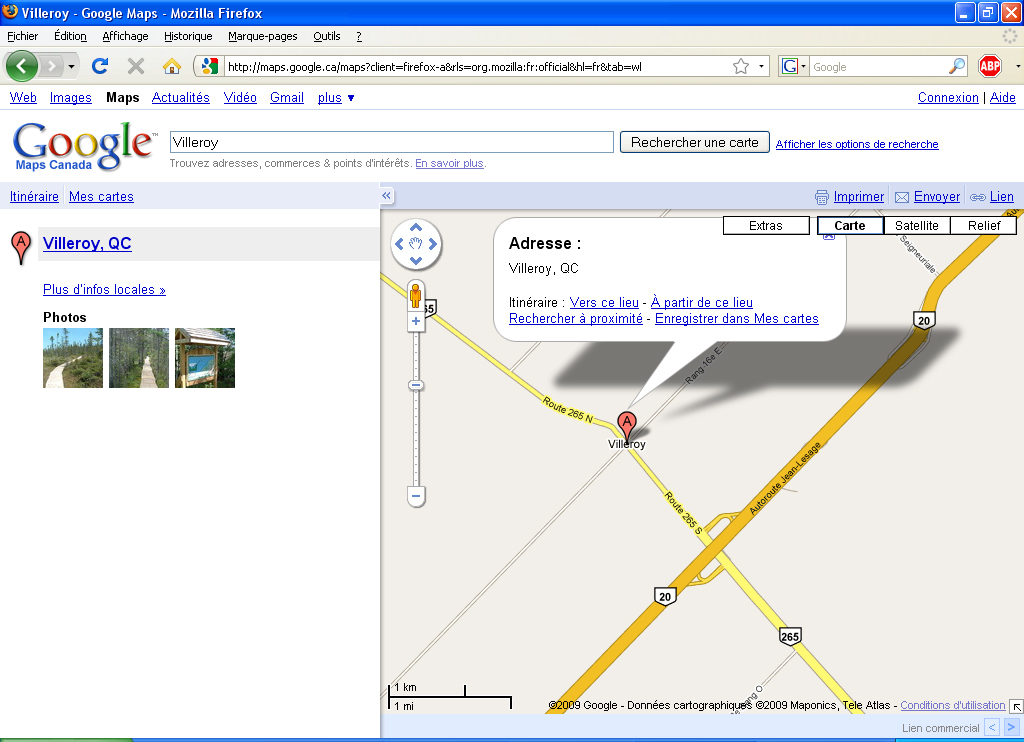Switch to Relief terrain view

pos(984,225)
